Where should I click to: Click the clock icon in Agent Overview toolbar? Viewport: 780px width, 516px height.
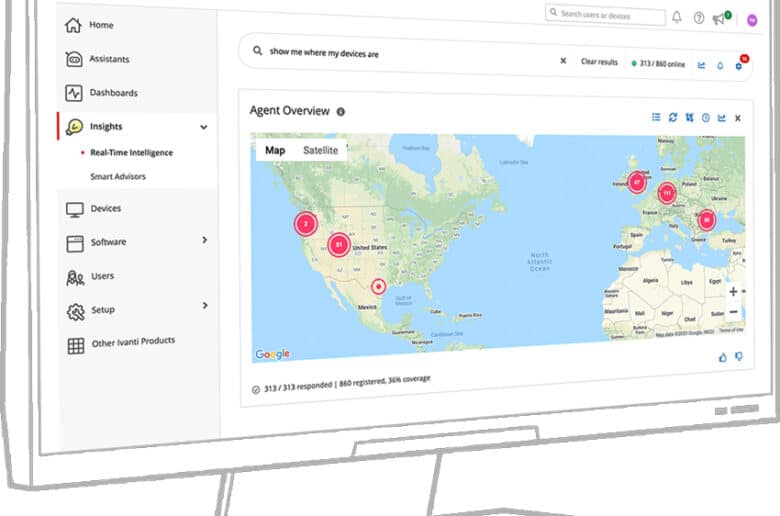[x=705, y=117]
